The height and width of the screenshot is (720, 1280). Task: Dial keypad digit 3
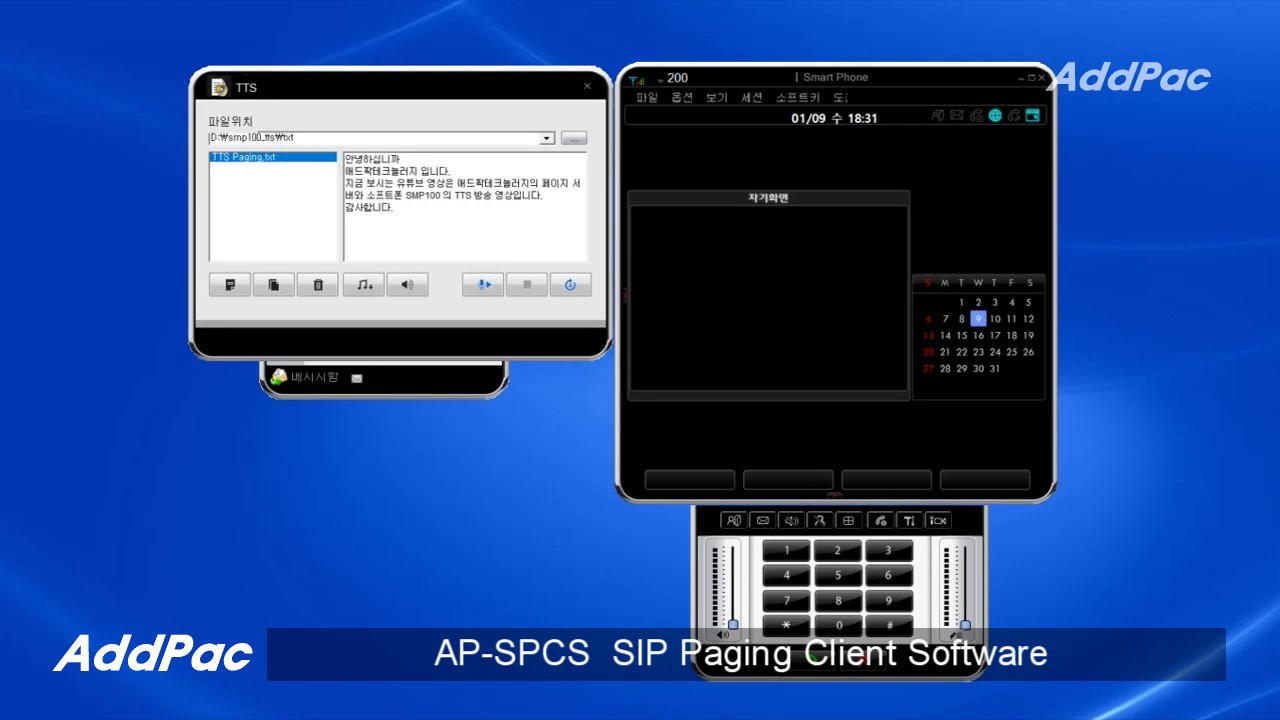[x=888, y=550]
